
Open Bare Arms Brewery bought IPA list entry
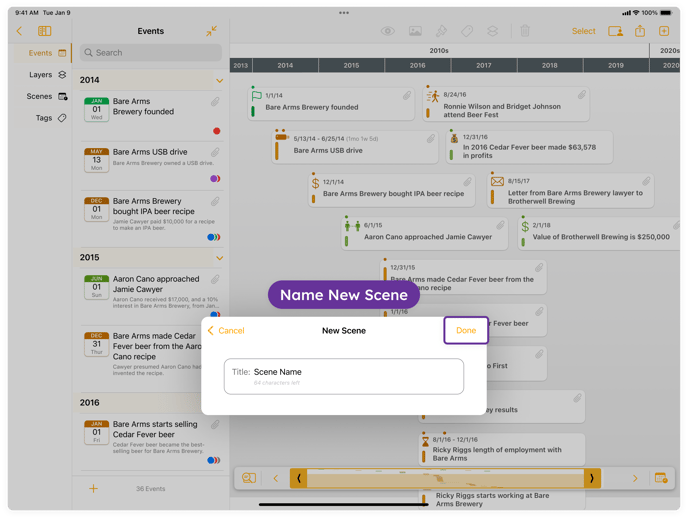pos(152,218)
